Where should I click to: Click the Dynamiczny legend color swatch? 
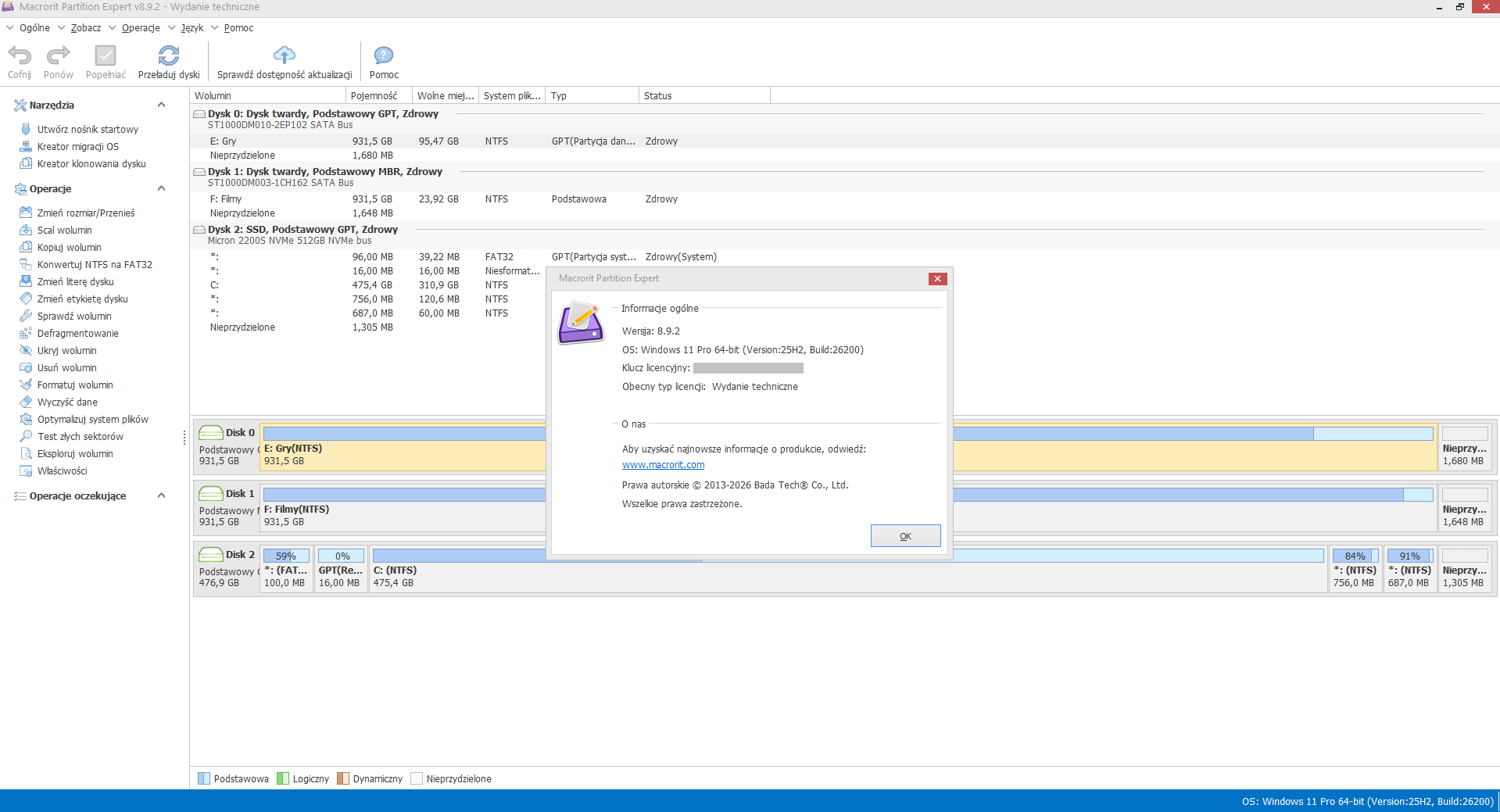click(343, 778)
